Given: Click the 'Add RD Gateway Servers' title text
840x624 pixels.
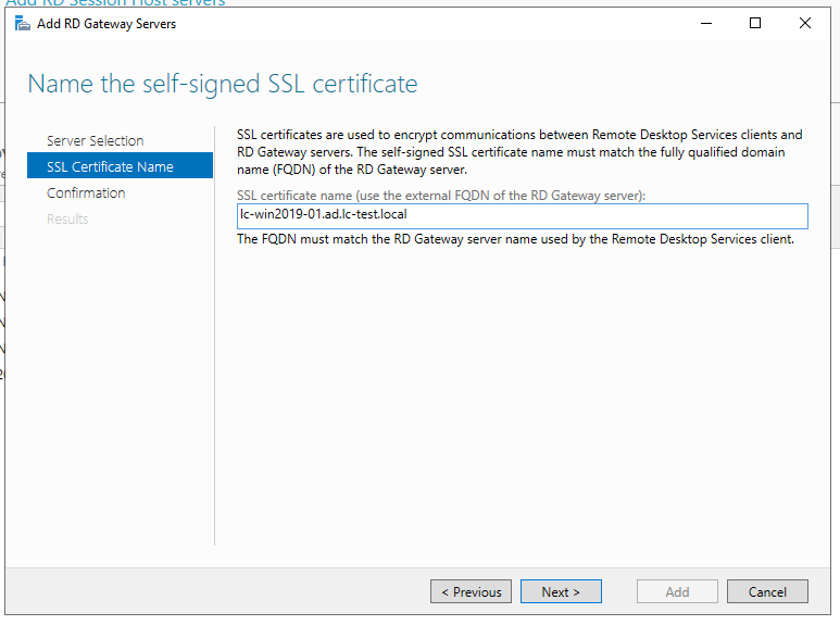Looking at the screenshot, I should pos(106,24).
